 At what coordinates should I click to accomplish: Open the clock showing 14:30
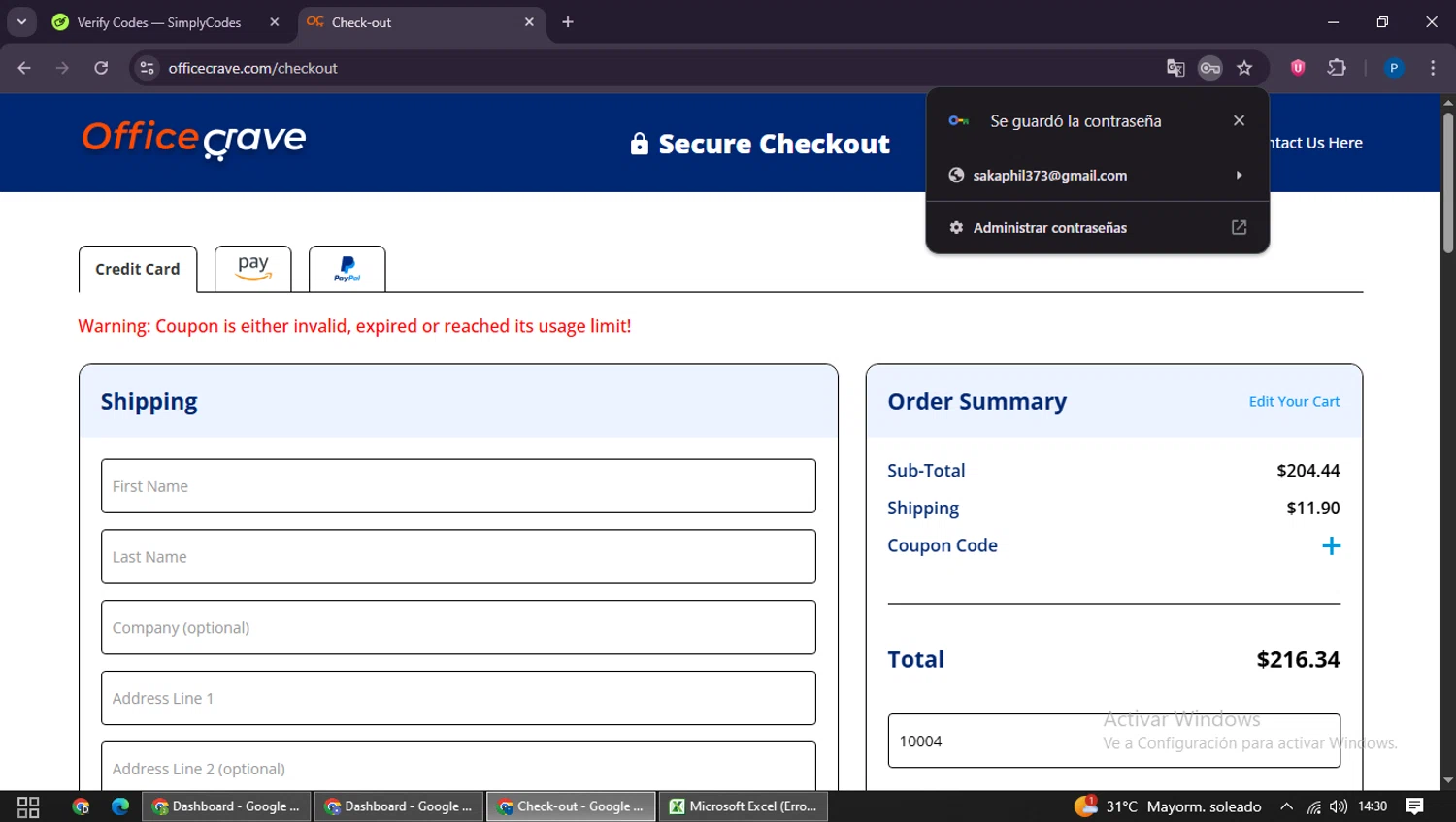tap(1373, 806)
